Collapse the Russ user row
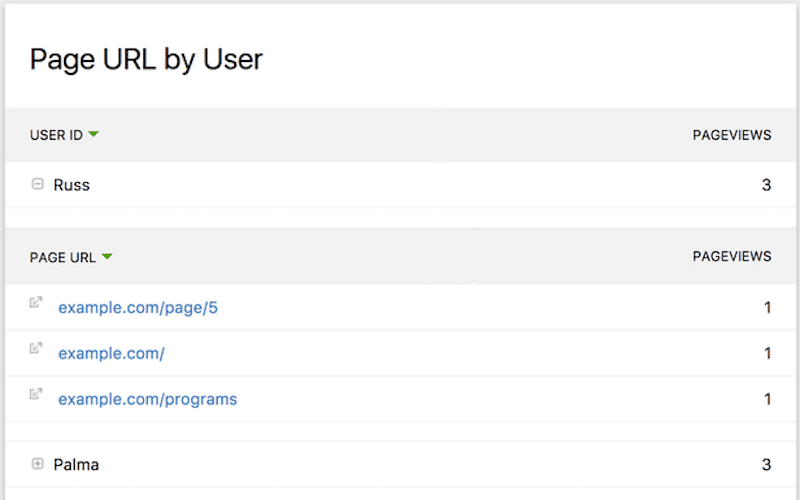The height and width of the screenshot is (500, 800). click(x=37, y=184)
